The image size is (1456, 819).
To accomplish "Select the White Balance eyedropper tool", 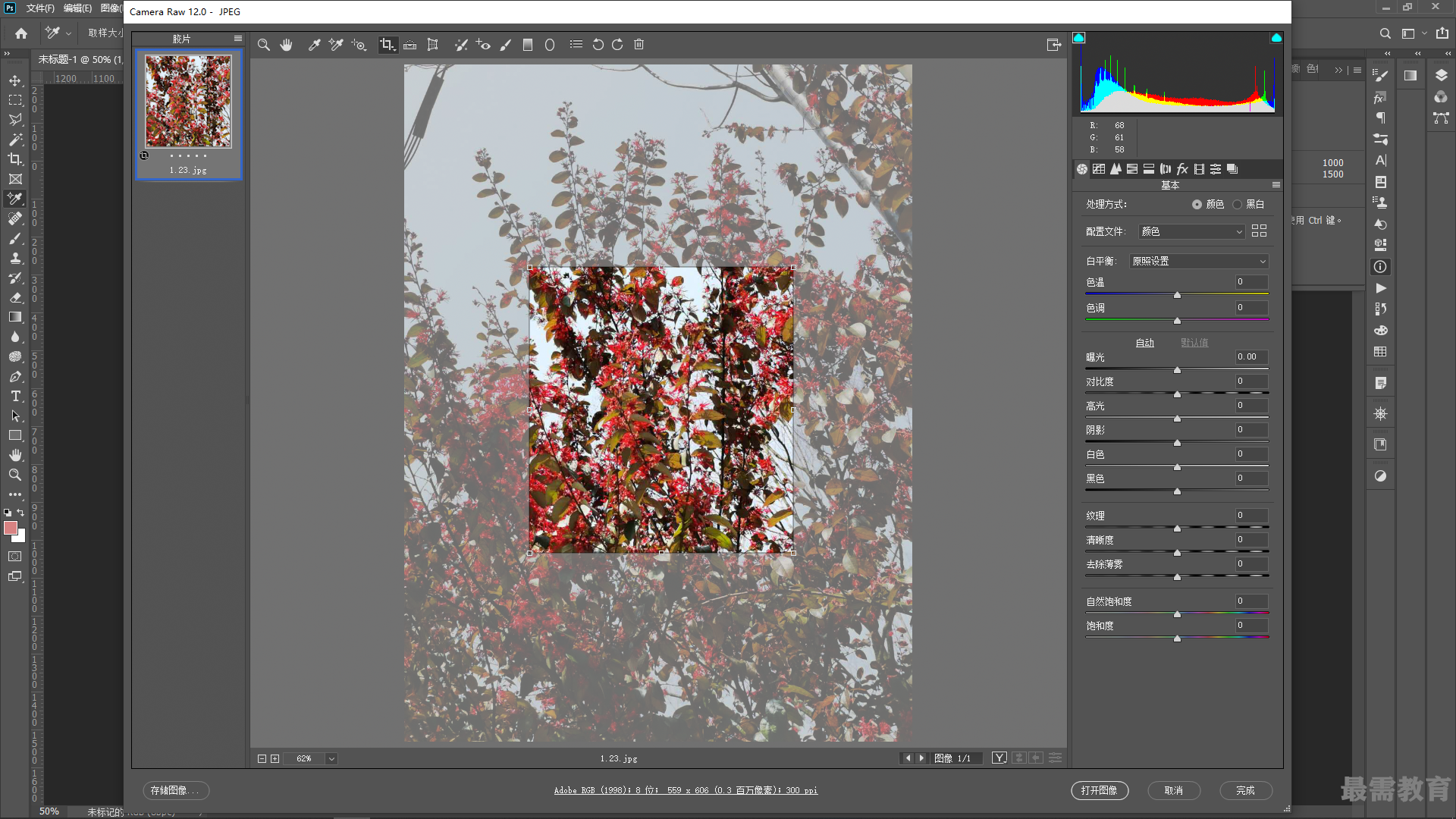I will coord(314,45).
